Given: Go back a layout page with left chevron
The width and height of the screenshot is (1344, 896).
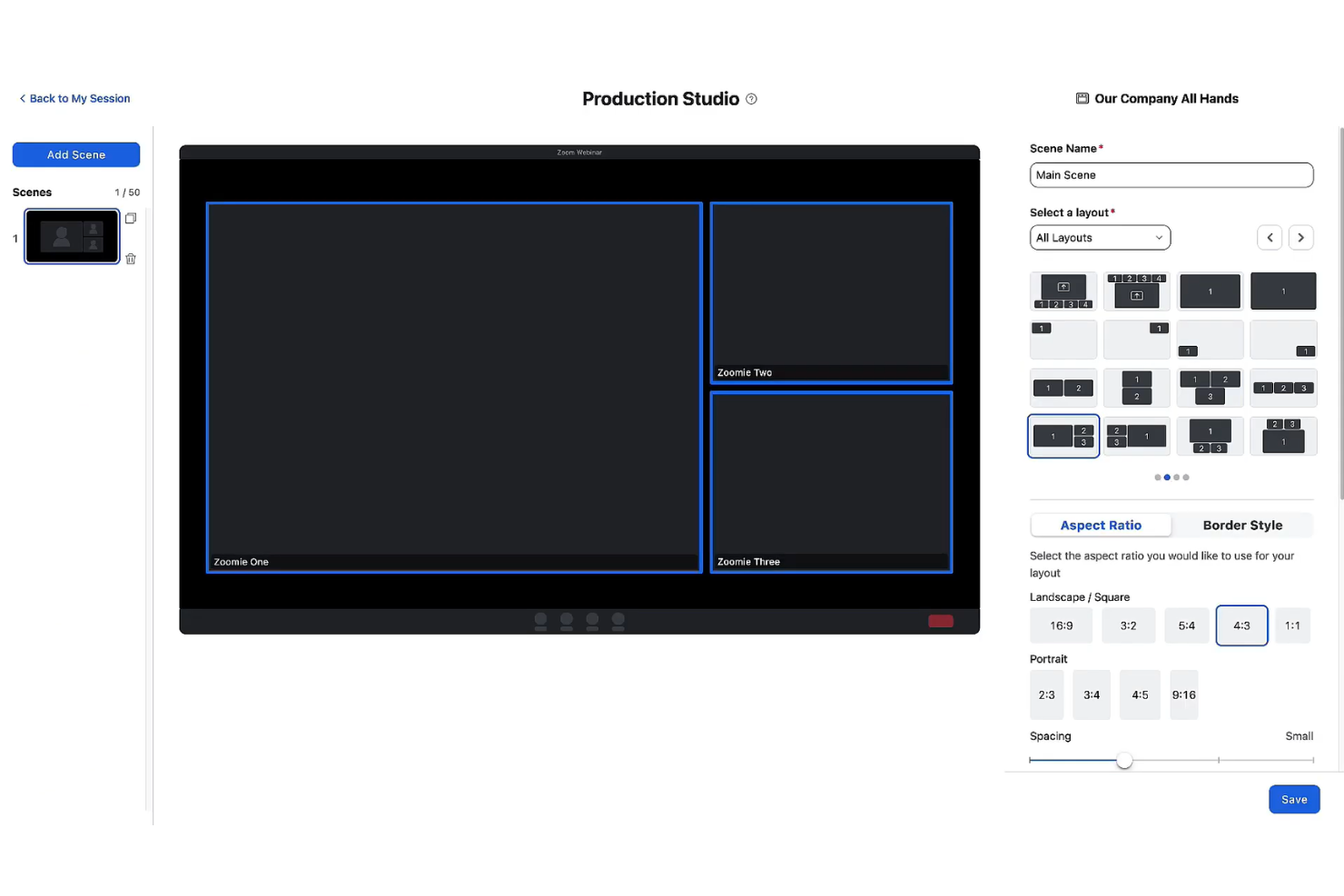Looking at the screenshot, I should pyautogui.click(x=1270, y=237).
